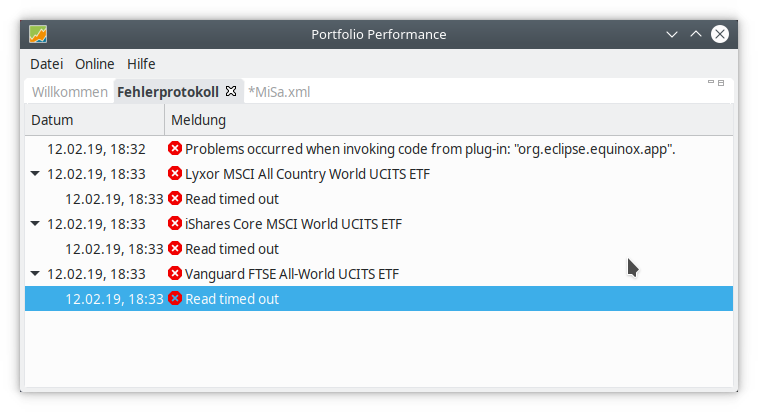Click the error icon beside the equinox plug-in message
Image resolution: width=758 pixels, height=412 pixels.
(x=175, y=149)
